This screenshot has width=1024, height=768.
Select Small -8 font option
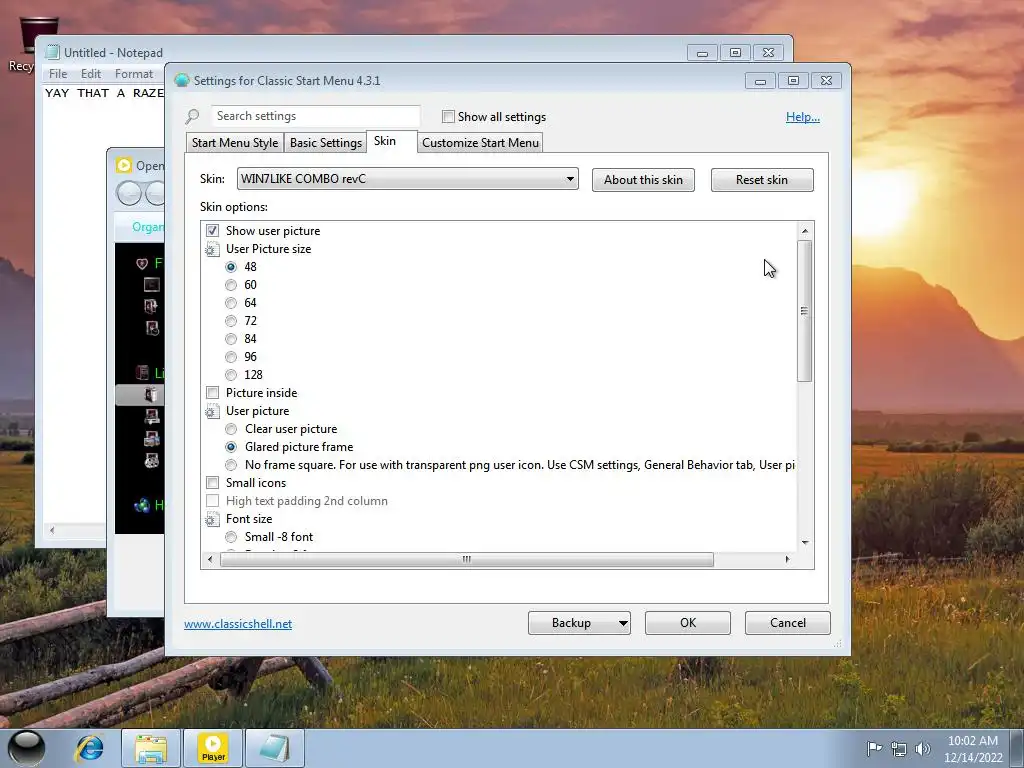[x=231, y=537]
